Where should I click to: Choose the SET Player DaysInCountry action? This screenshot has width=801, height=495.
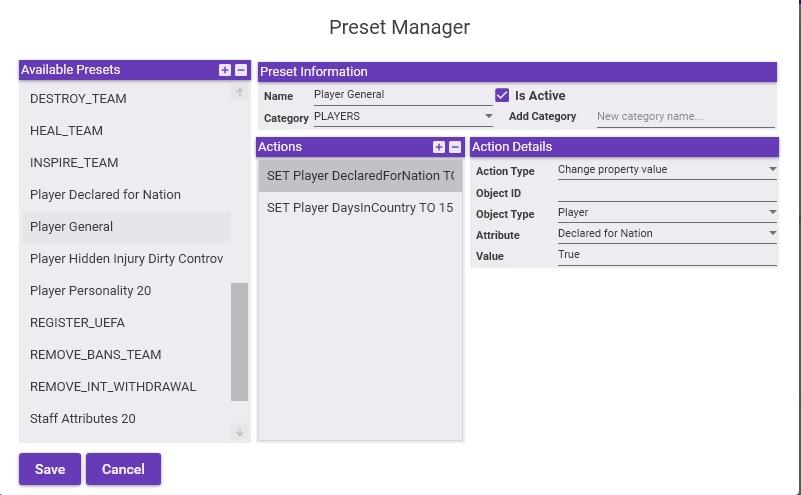(x=360, y=208)
